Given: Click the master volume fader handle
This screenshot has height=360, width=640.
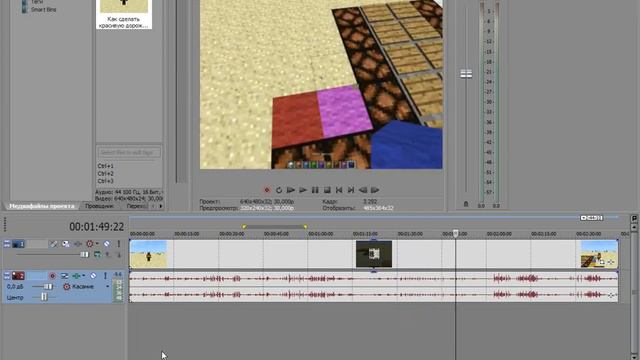Looking at the screenshot, I should [466, 74].
